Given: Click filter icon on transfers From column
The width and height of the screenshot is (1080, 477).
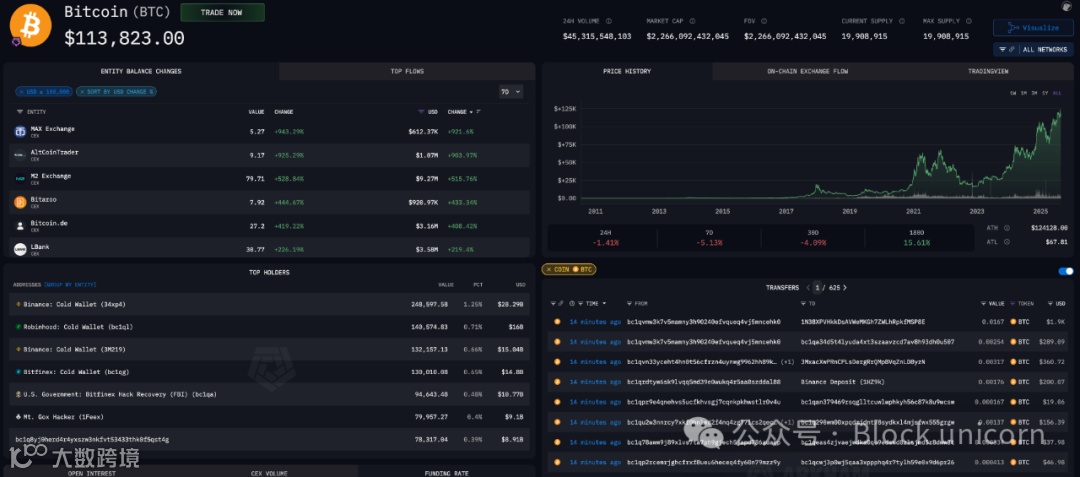Looking at the screenshot, I should click(630, 304).
